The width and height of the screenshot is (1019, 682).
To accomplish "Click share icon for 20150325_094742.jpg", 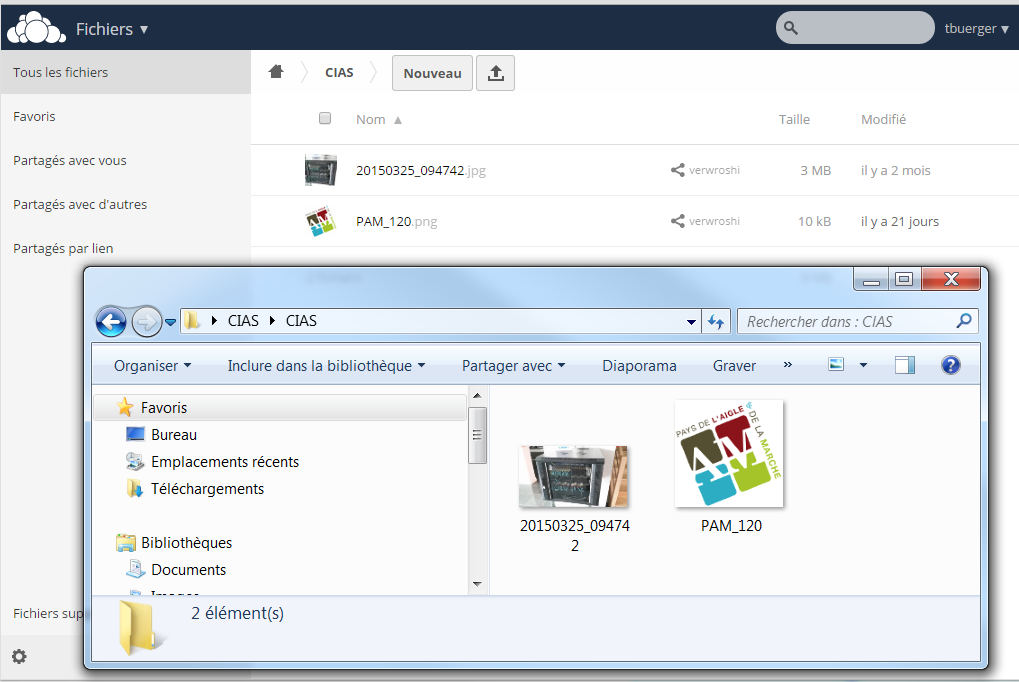I will pyautogui.click(x=677, y=170).
